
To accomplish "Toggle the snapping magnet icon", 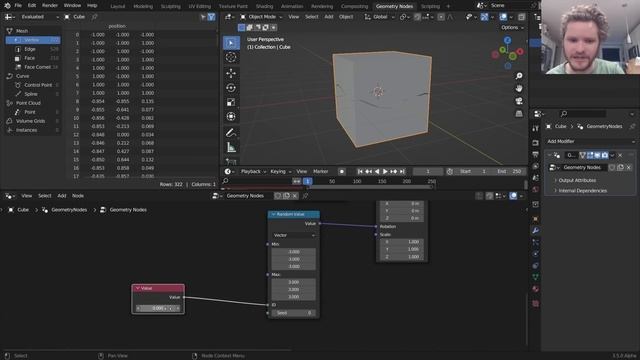I will (417, 17).
